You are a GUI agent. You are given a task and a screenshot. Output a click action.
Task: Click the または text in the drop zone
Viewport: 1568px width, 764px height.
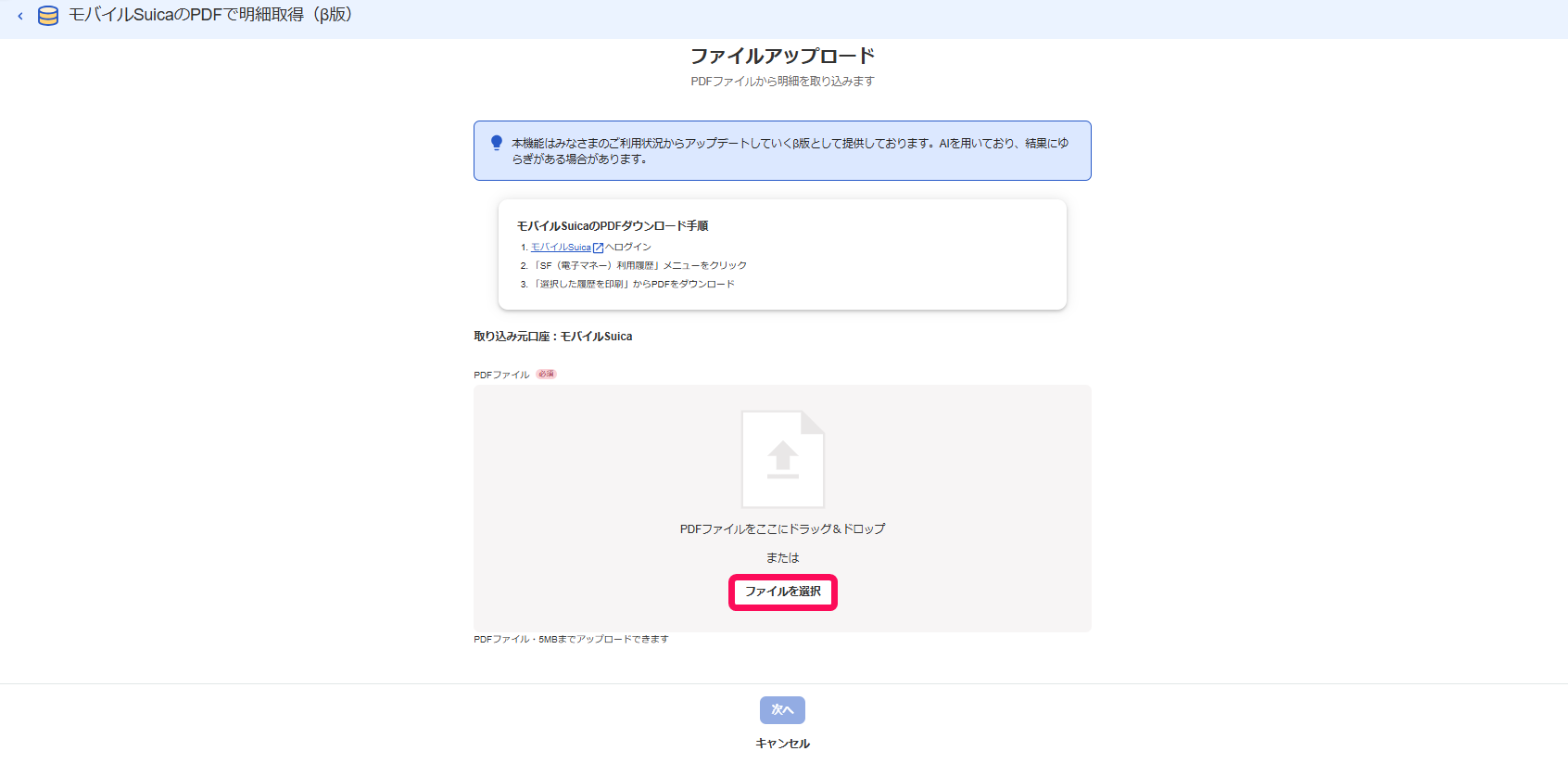point(782,558)
